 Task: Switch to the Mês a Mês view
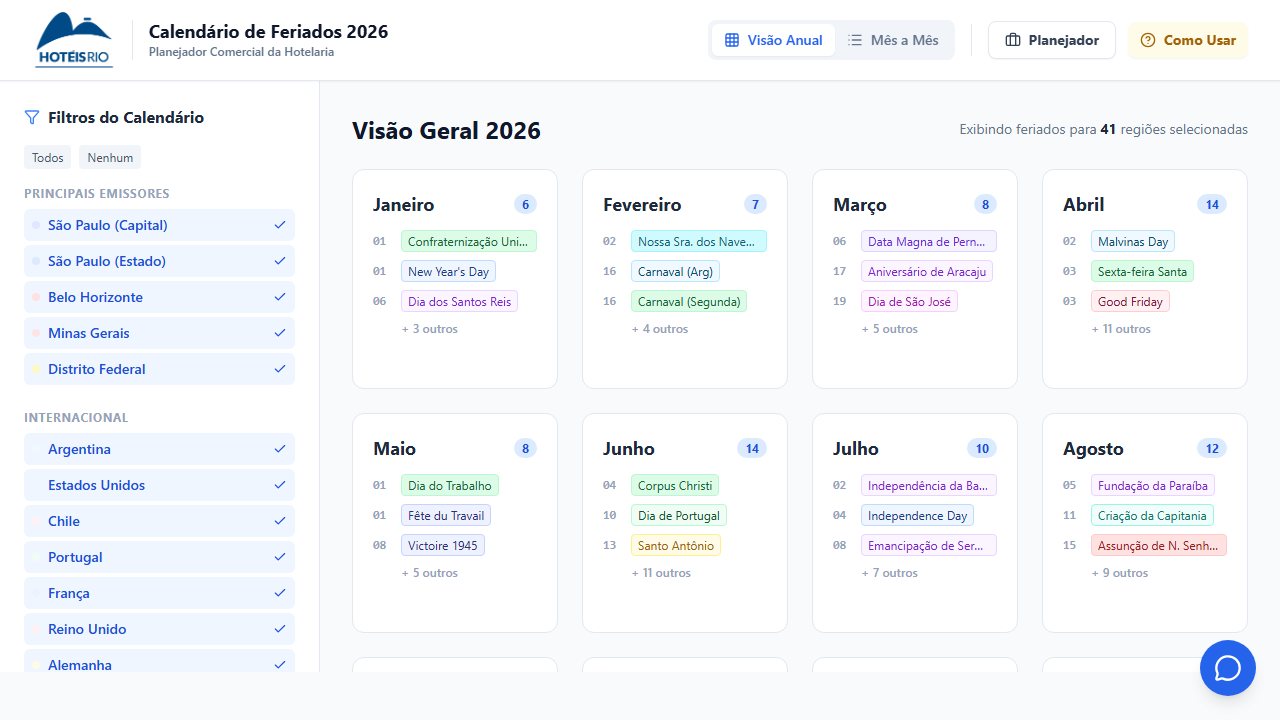tap(893, 40)
